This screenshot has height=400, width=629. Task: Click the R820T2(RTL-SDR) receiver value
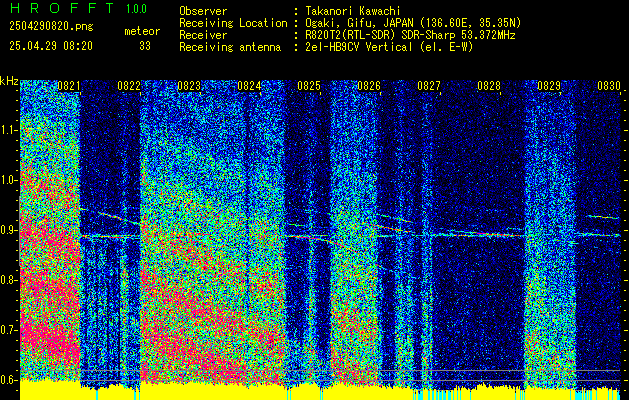[x=410, y=35]
